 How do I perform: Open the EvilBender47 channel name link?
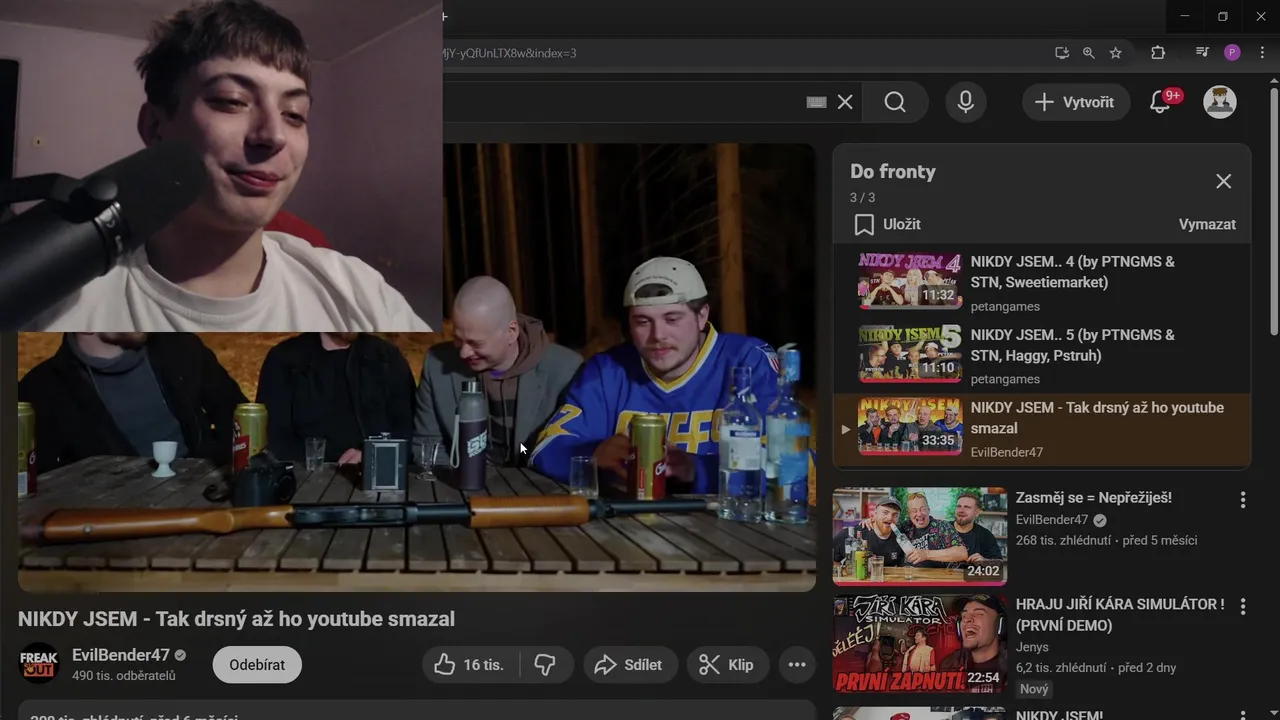121,655
